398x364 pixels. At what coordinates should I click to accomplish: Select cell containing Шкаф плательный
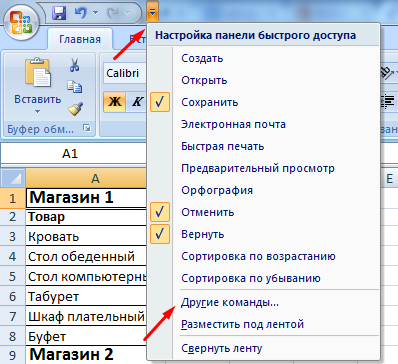point(86,316)
